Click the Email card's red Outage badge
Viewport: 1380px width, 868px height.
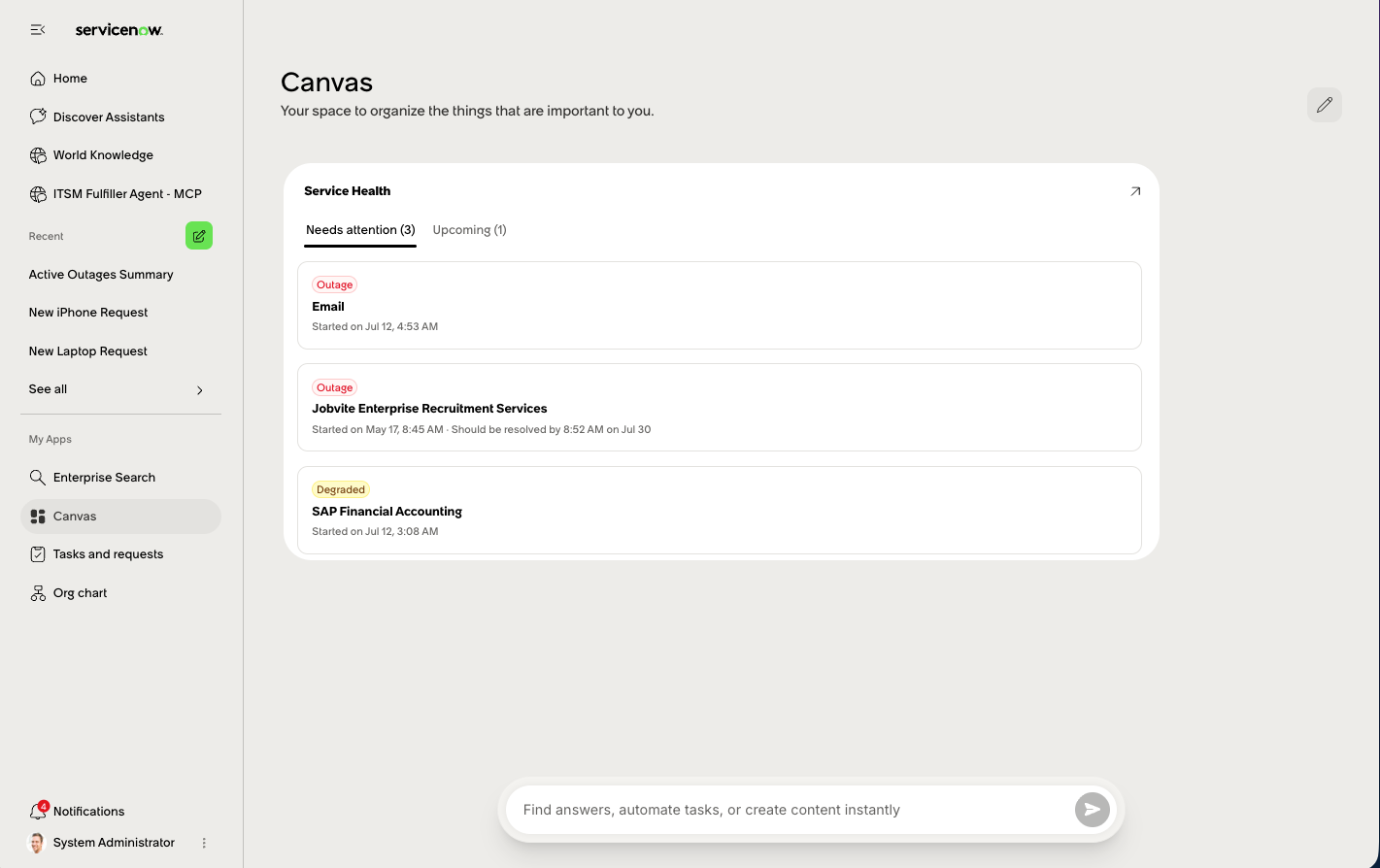point(334,284)
